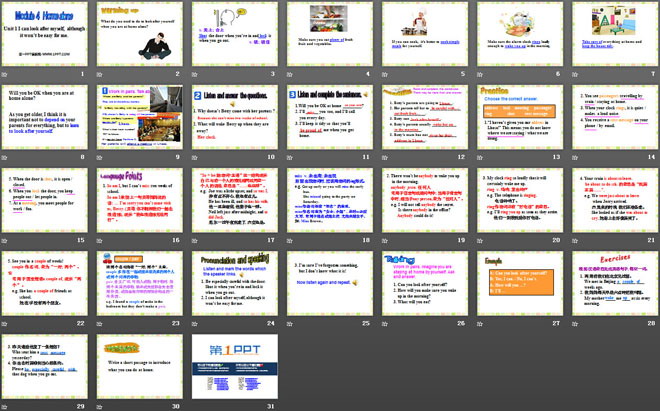Select slide 19 'There won't be anybody'
The height and width of the screenshot is (411, 660).
(425, 200)
